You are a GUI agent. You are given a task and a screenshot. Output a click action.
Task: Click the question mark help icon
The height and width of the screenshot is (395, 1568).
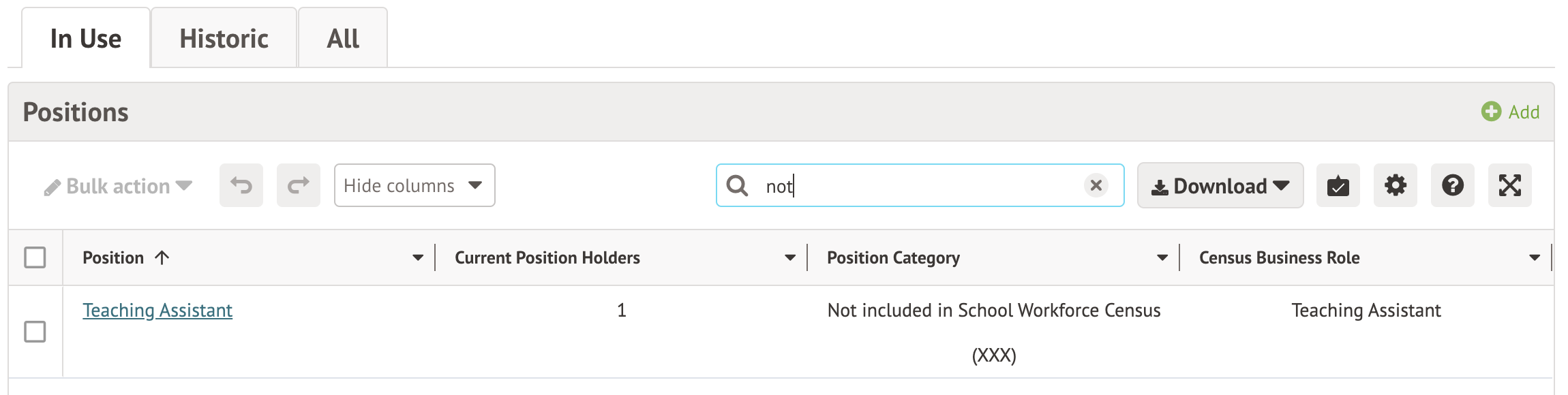click(1452, 185)
